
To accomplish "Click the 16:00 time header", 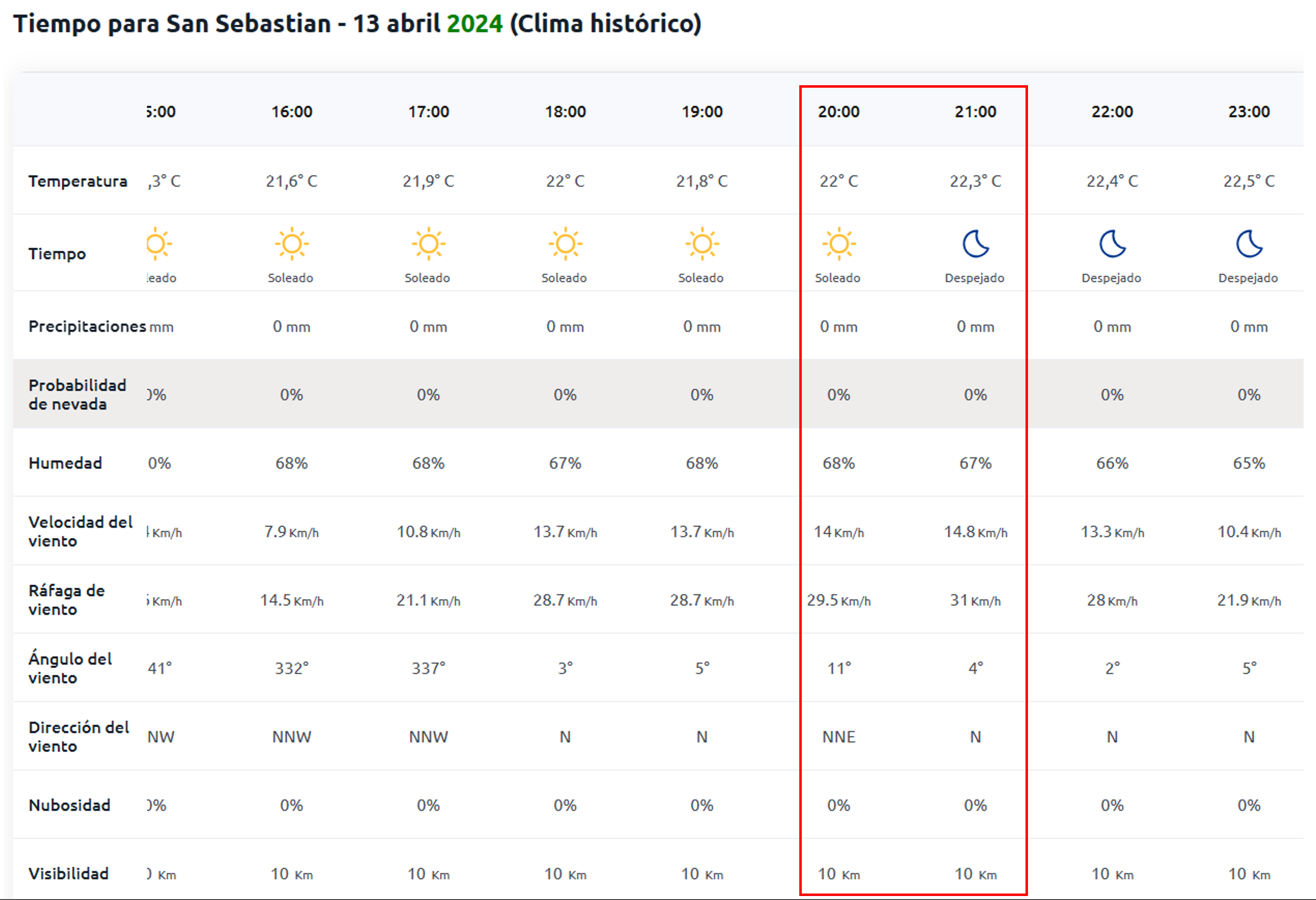I will pyautogui.click(x=292, y=112).
